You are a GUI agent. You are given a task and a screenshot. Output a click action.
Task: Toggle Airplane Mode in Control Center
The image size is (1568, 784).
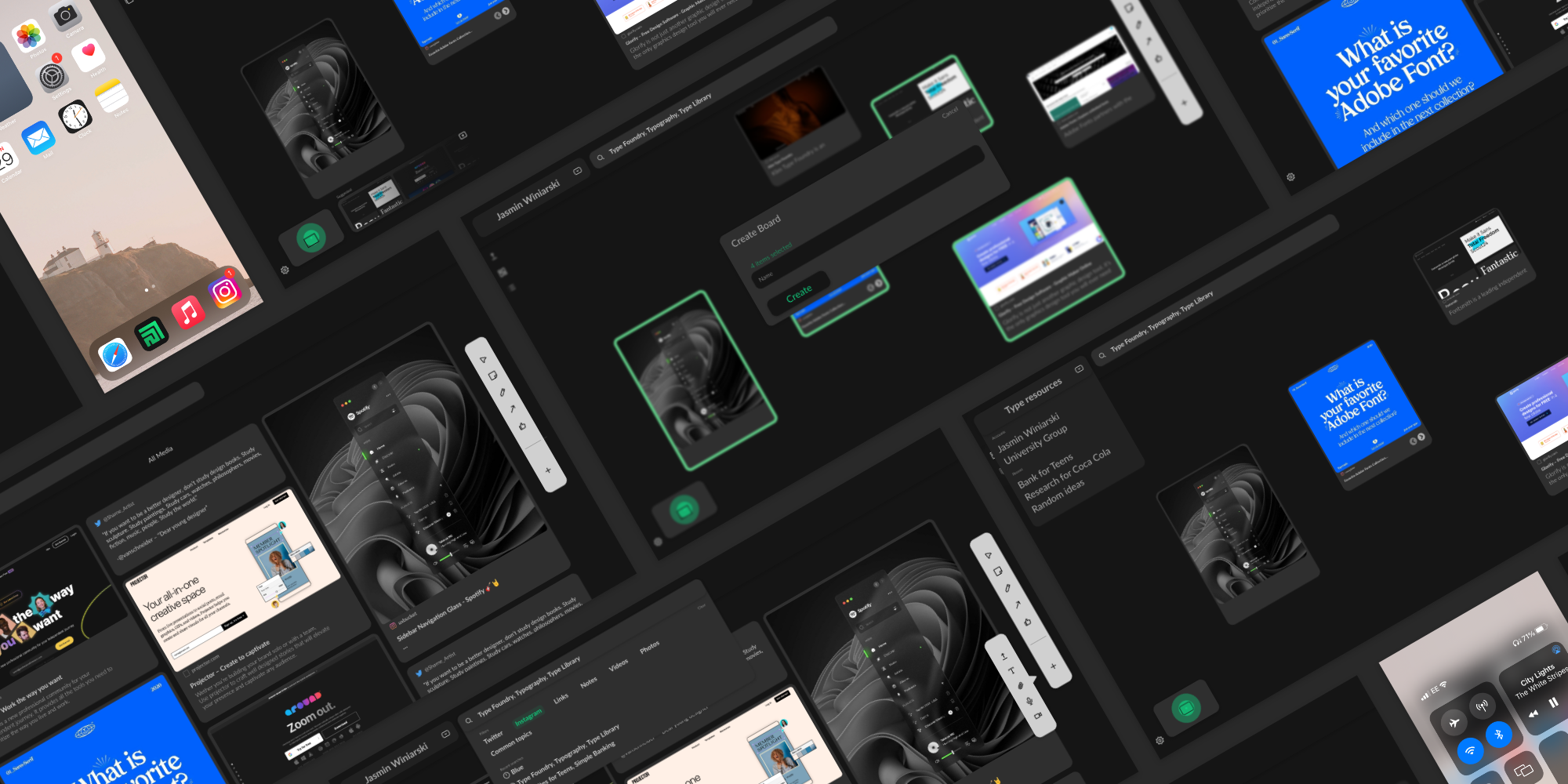(x=1454, y=722)
